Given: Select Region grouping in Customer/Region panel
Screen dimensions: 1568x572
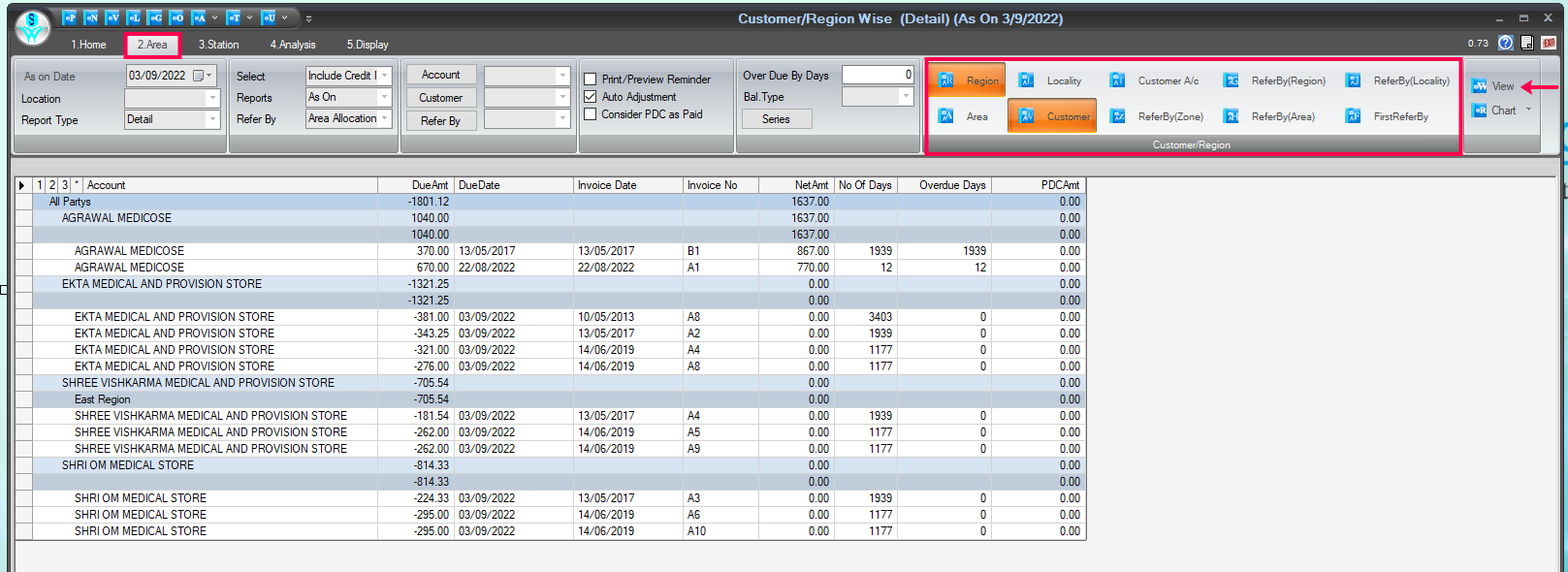Looking at the screenshot, I should (x=967, y=80).
